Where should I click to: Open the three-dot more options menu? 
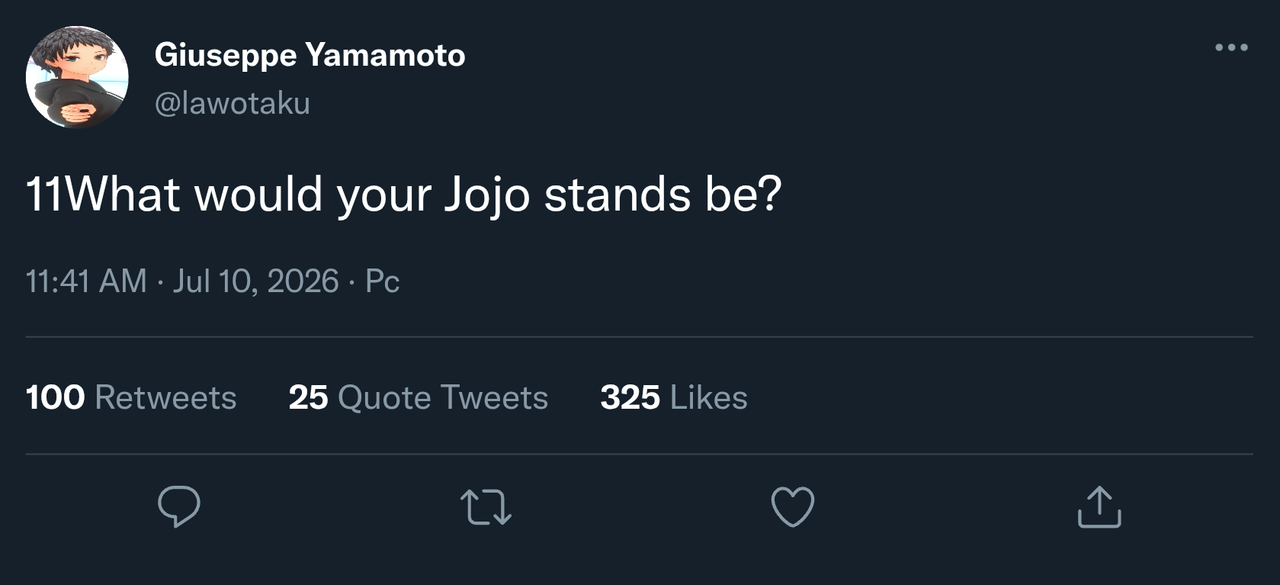[1231, 47]
